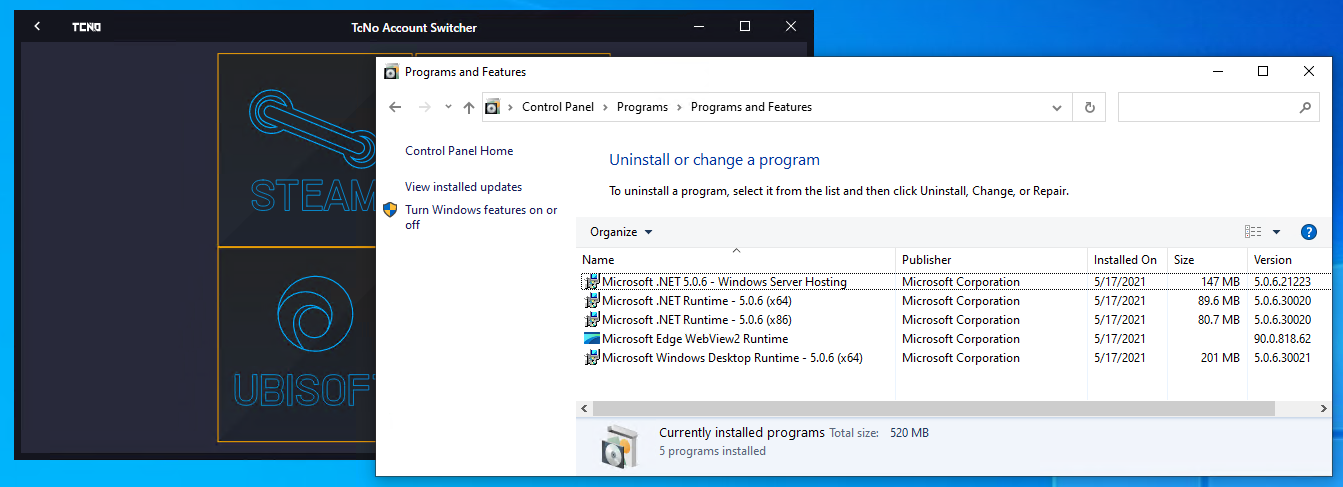Image resolution: width=1343 pixels, height=487 pixels.
Task: Click the 147 MB size cell
Action: (x=1220, y=282)
